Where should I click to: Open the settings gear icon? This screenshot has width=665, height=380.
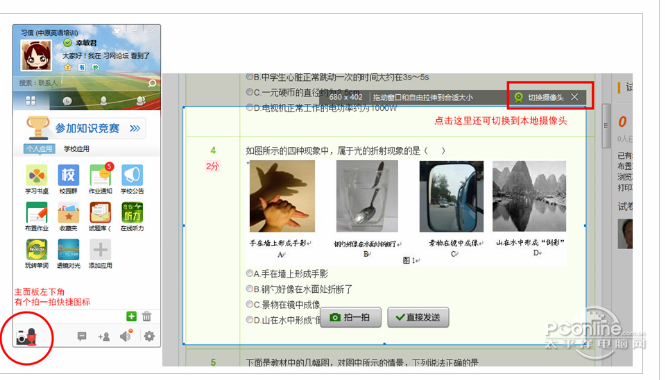[x=149, y=336]
